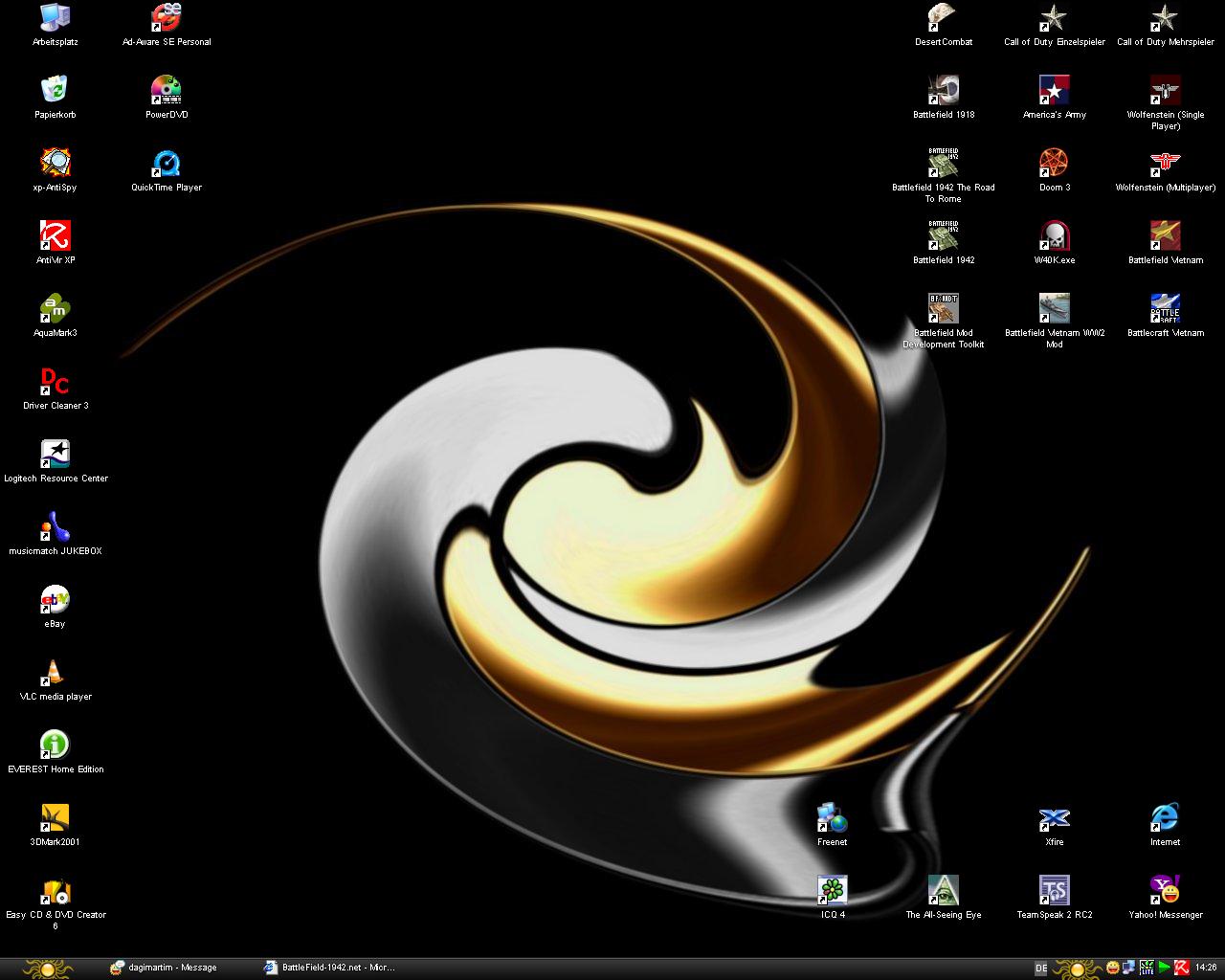Switch to BattleField-1942.net browser window in taskbar
Image resolution: width=1225 pixels, height=980 pixels.
[330, 968]
